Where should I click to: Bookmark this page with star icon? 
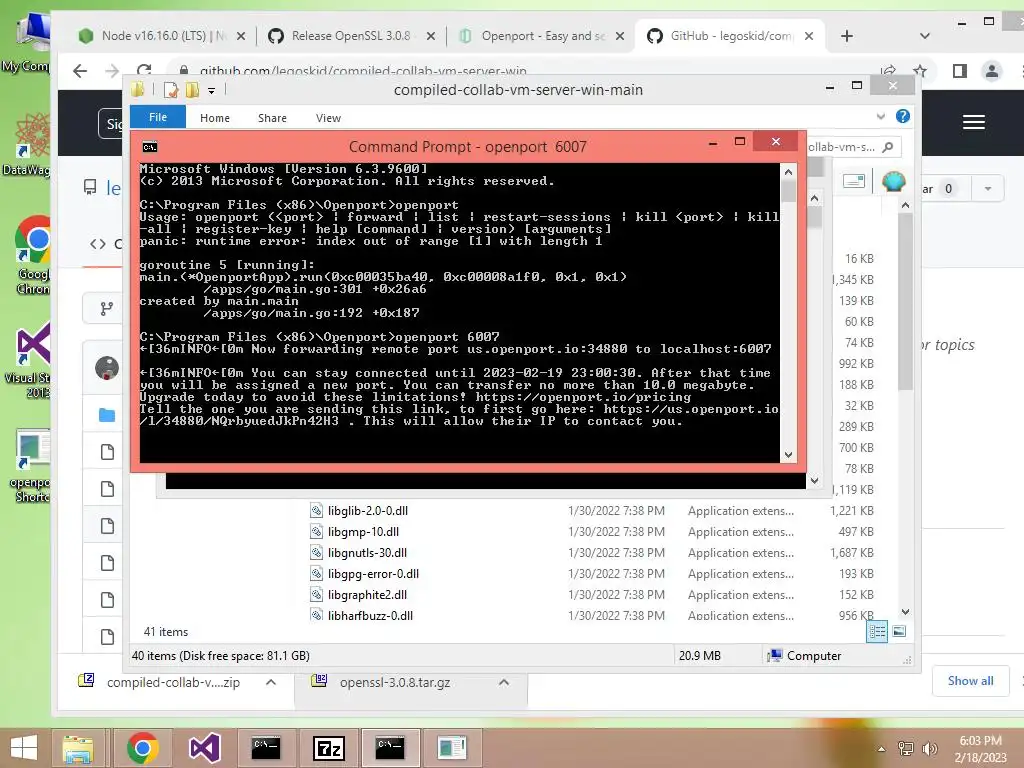pyautogui.click(x=920, y=71)
